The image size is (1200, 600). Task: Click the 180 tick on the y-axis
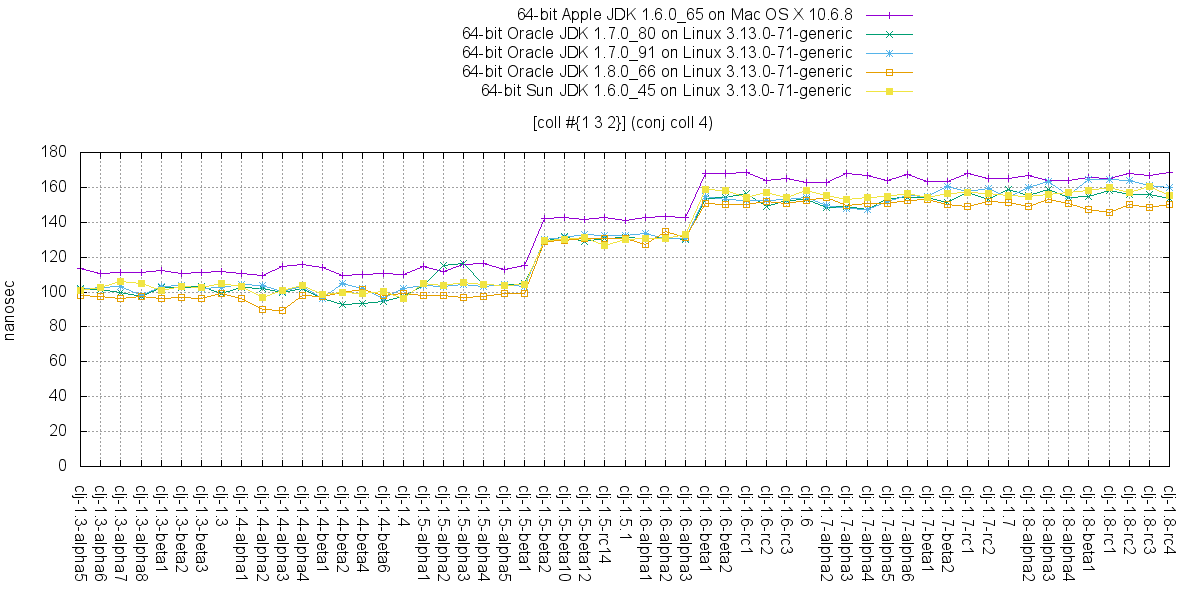tap(54, 152)
